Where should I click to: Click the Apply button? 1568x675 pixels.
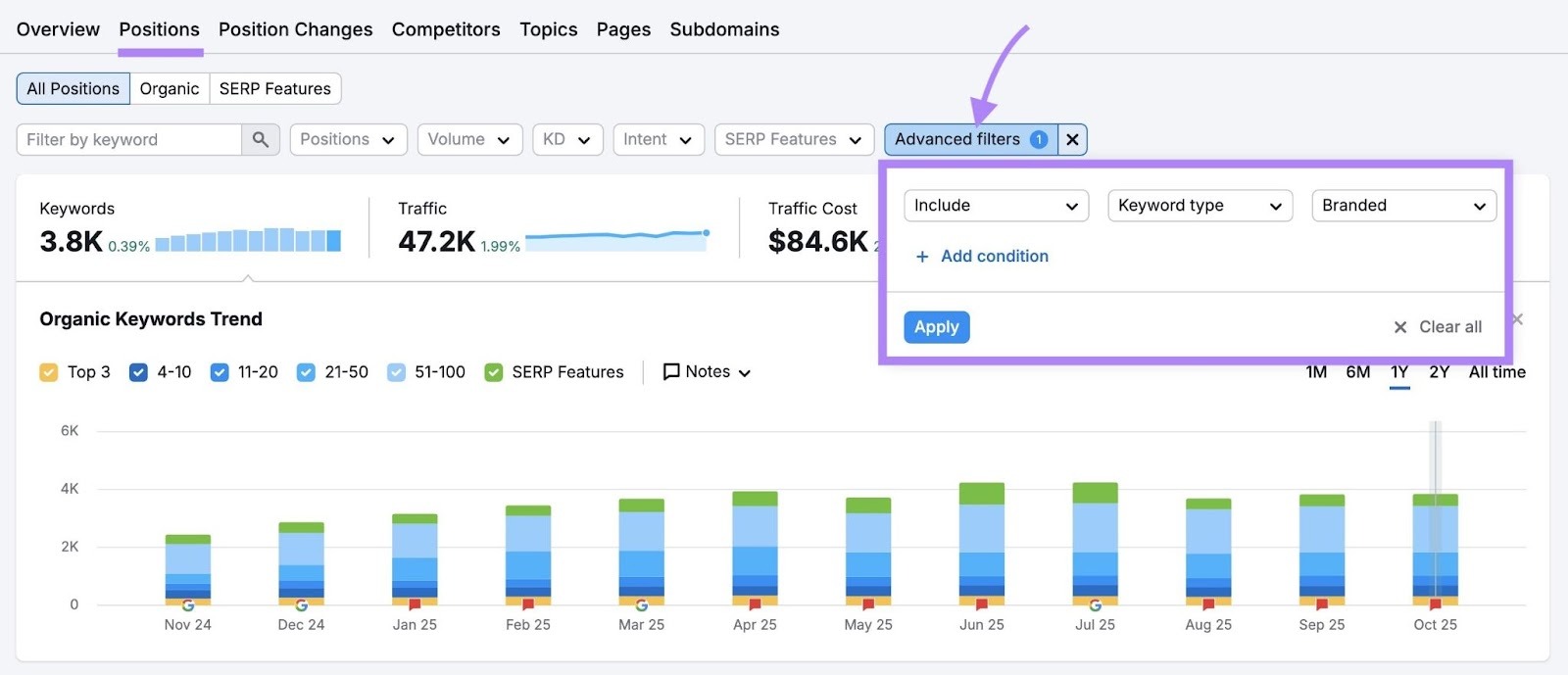click(x=936, y=327)
